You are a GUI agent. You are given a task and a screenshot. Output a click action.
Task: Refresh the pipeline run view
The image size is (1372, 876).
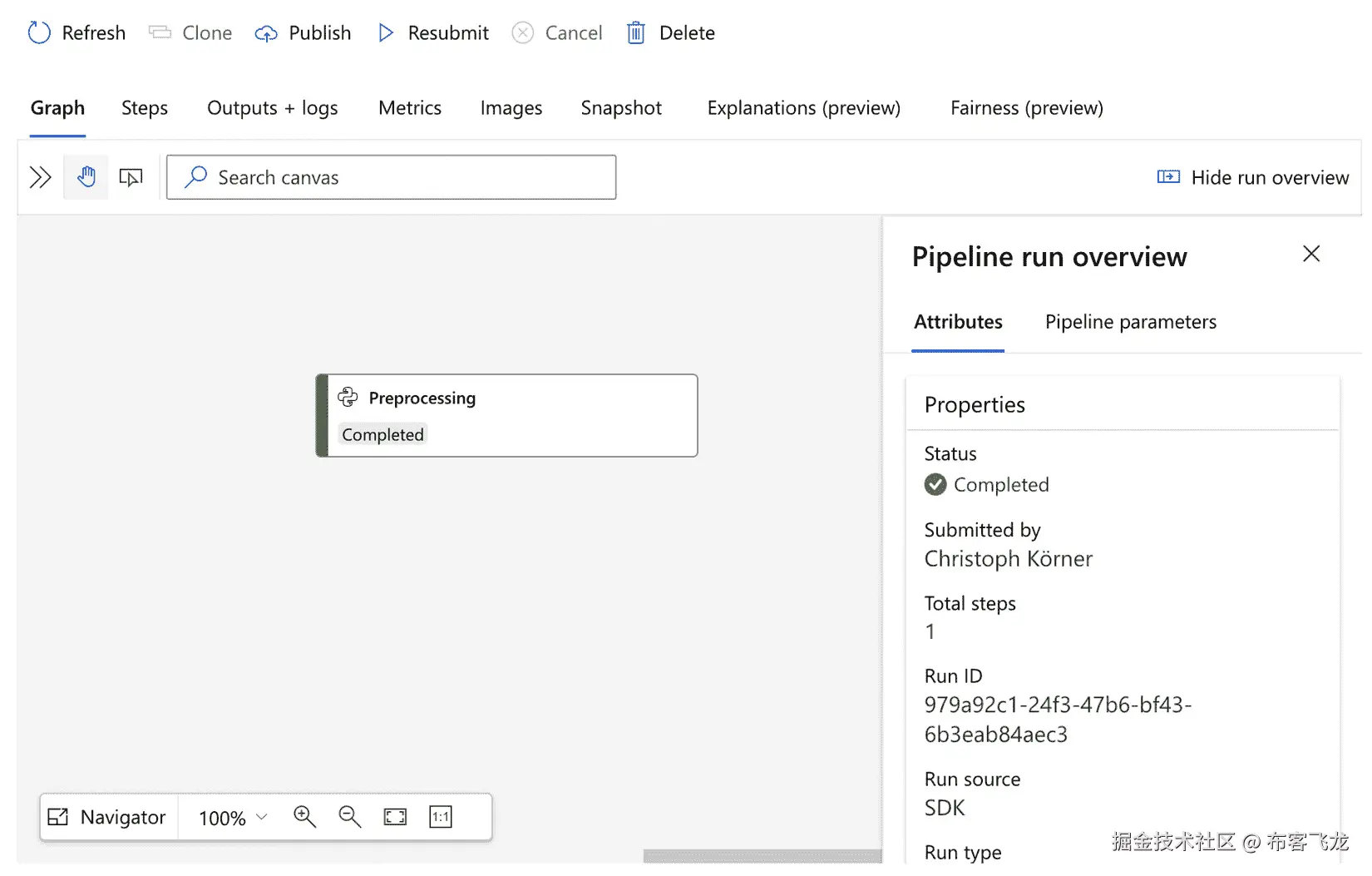(76, 32)
